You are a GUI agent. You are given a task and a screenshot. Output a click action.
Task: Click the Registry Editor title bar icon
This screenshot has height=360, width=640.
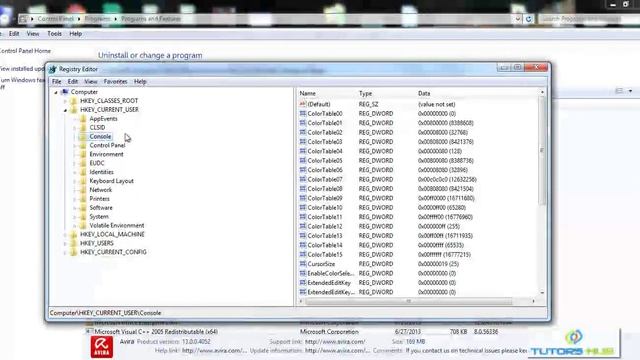[x=53, y=69]
